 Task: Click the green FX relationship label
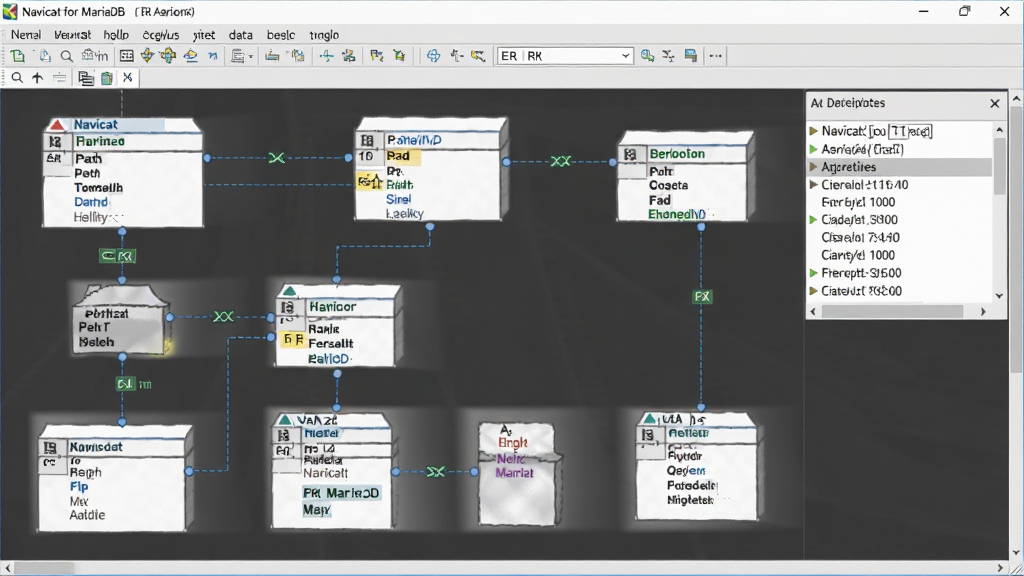pyautogui.click(x=702, y=297)
